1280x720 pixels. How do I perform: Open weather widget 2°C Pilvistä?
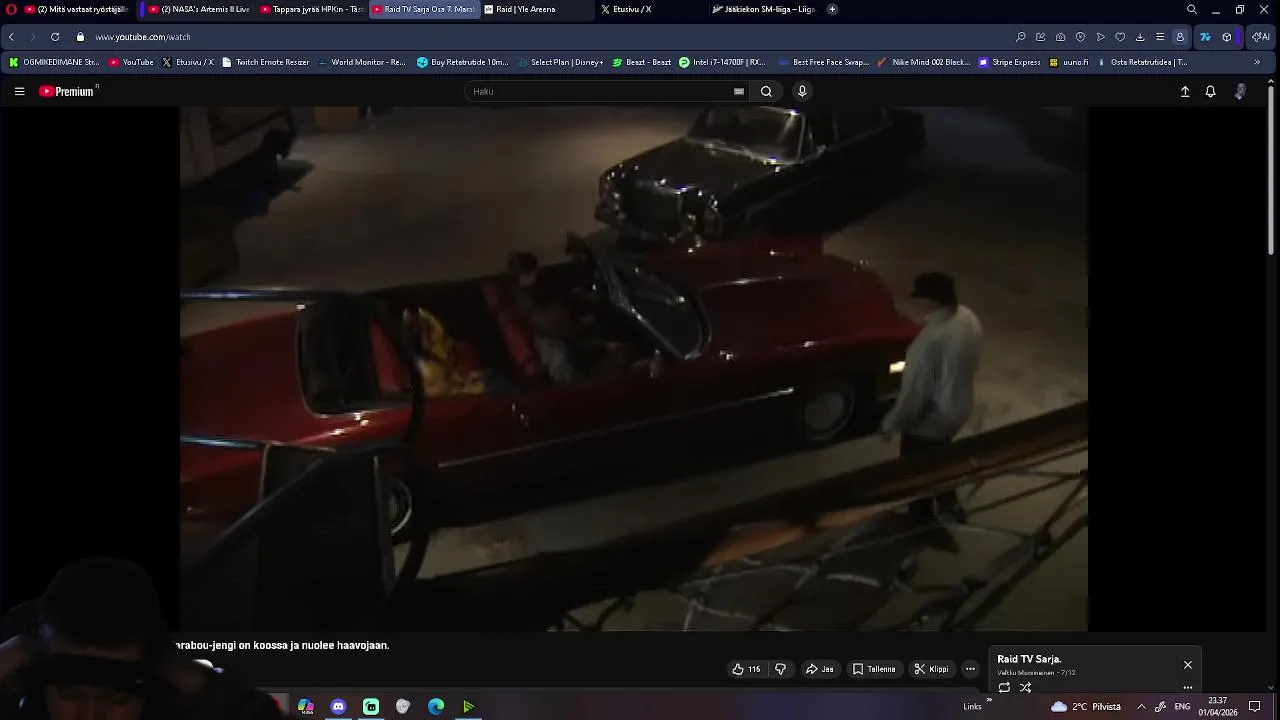coord(1086,707)
